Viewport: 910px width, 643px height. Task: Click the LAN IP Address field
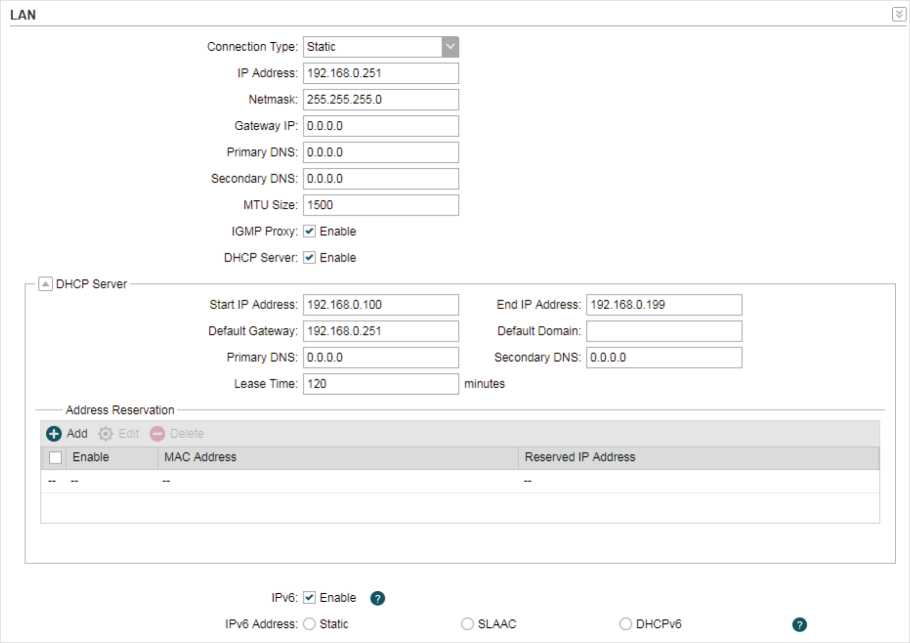[380, 73]
